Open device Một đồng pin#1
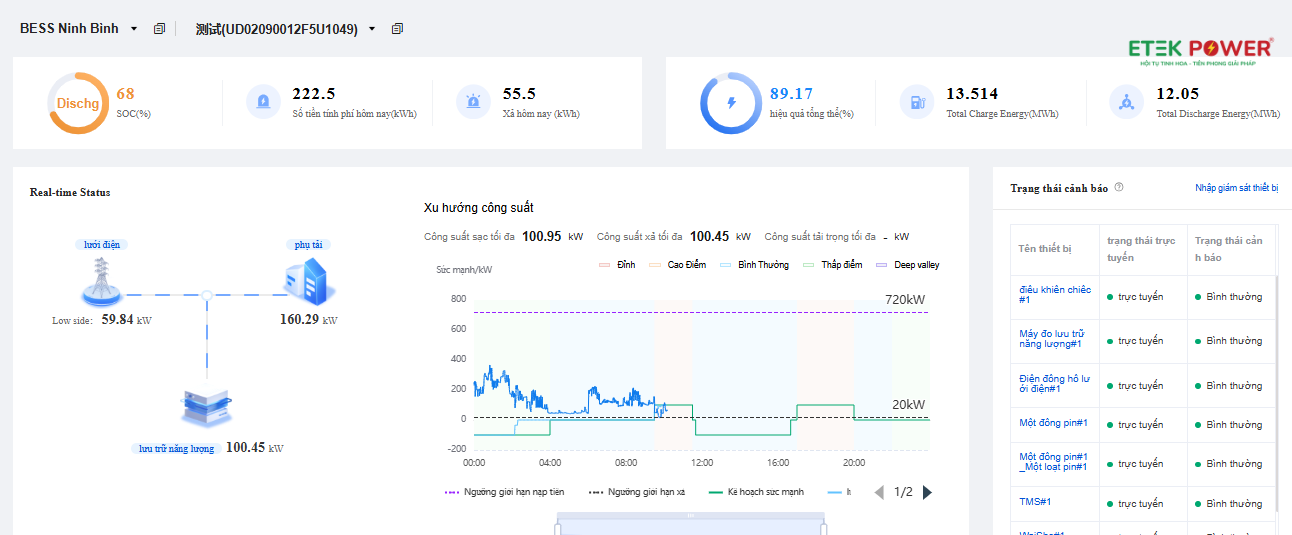Image resolution: width=1292 pixels, height=535 pixels. (1053, 423)
